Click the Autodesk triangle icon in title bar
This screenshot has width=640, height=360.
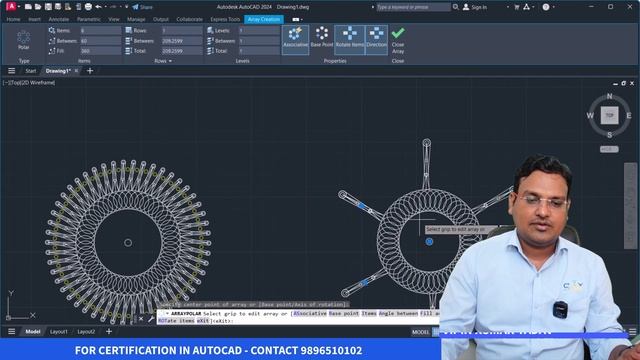pos(527,7)
